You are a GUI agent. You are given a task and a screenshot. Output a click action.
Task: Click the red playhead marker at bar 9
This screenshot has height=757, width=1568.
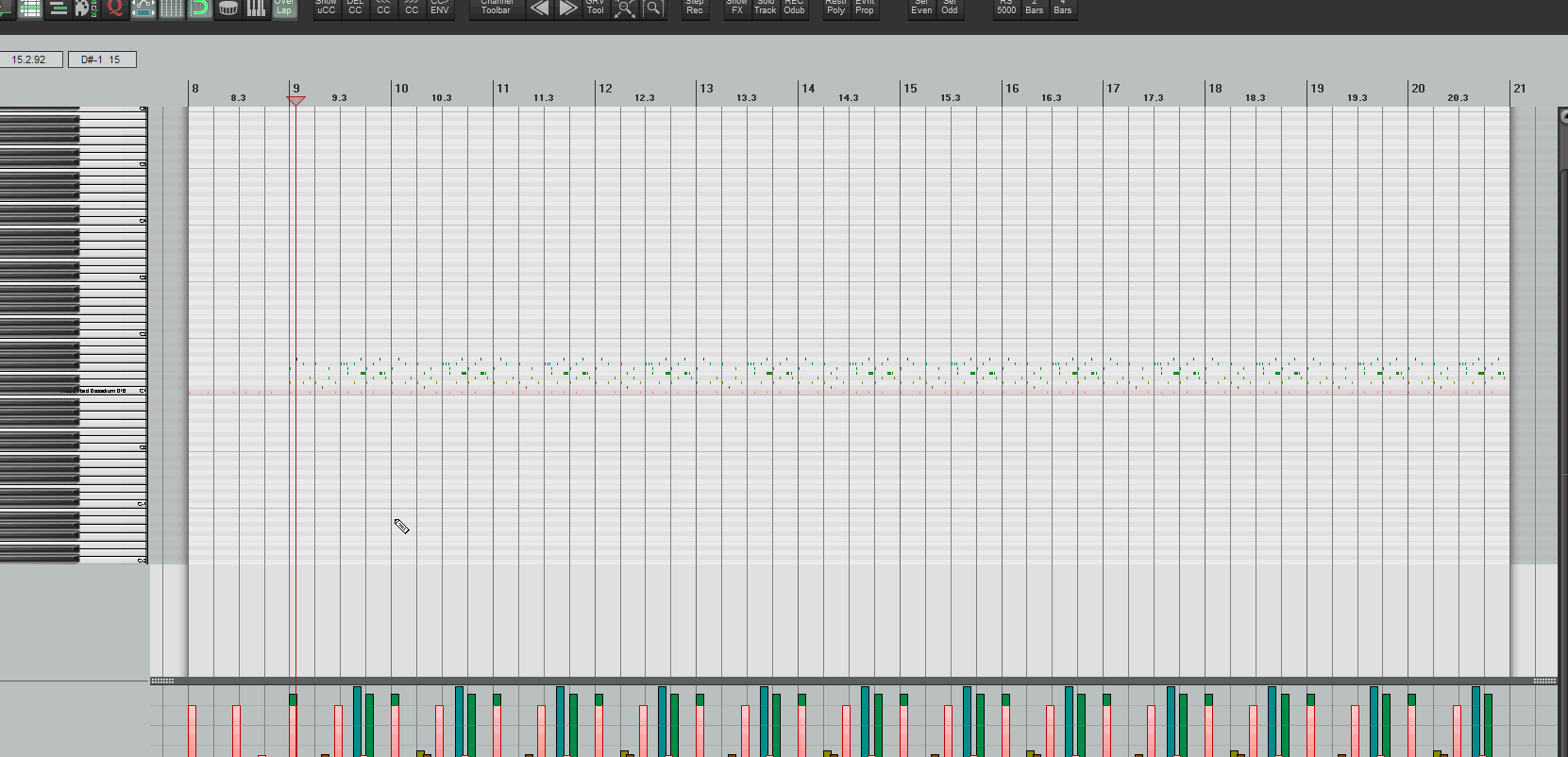pyautogui.click(x=295, y=100)
